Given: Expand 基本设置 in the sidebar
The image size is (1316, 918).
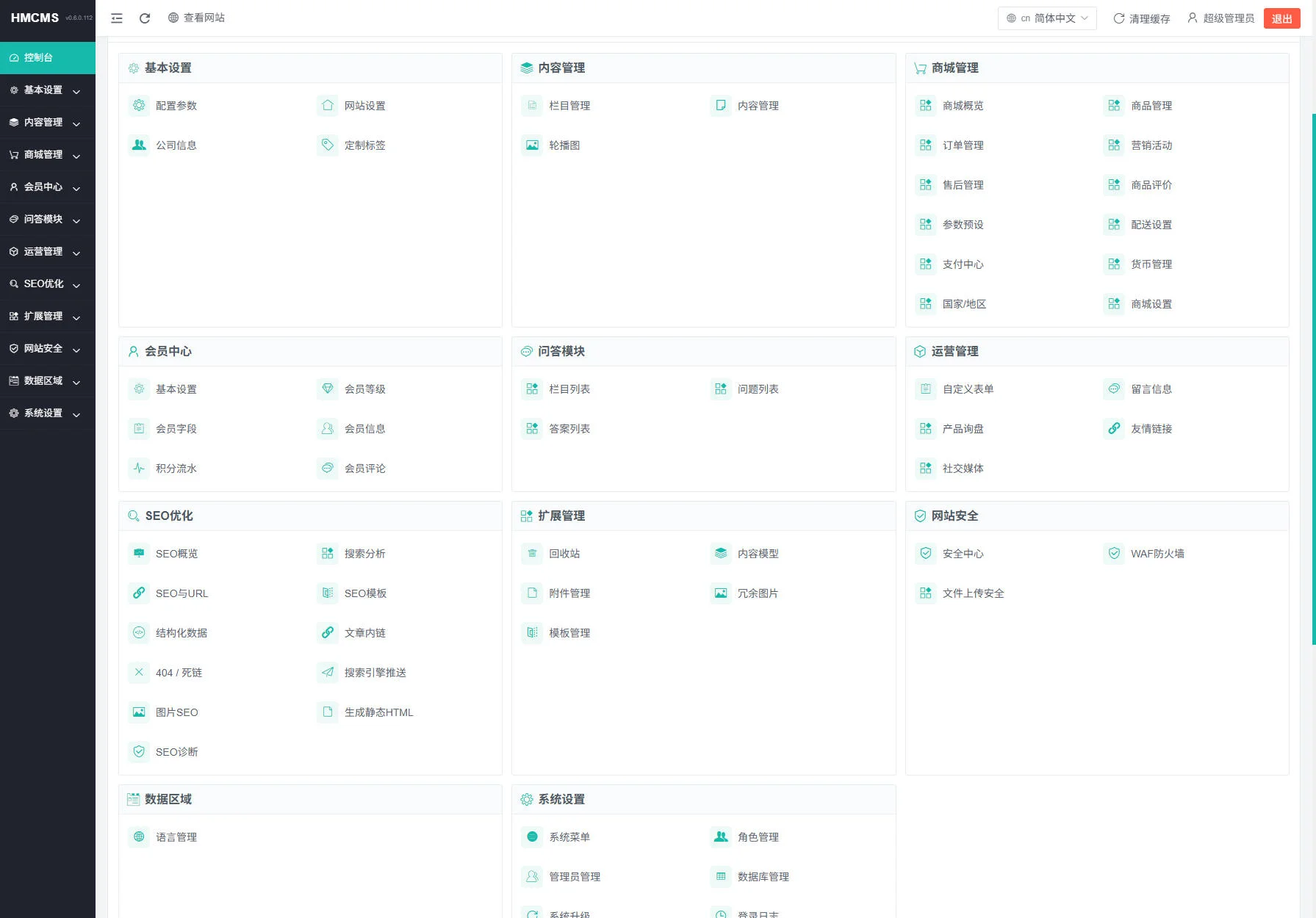Looking at the screenshot, I should click(x=48, y=90).
